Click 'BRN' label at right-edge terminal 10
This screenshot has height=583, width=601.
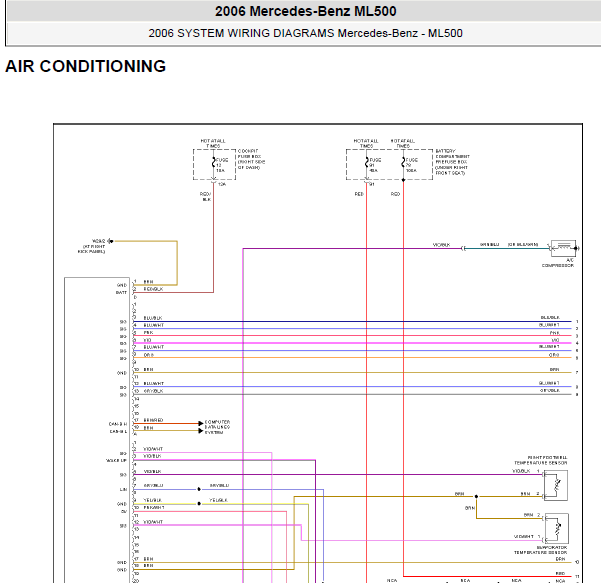(x=560, y=559)
